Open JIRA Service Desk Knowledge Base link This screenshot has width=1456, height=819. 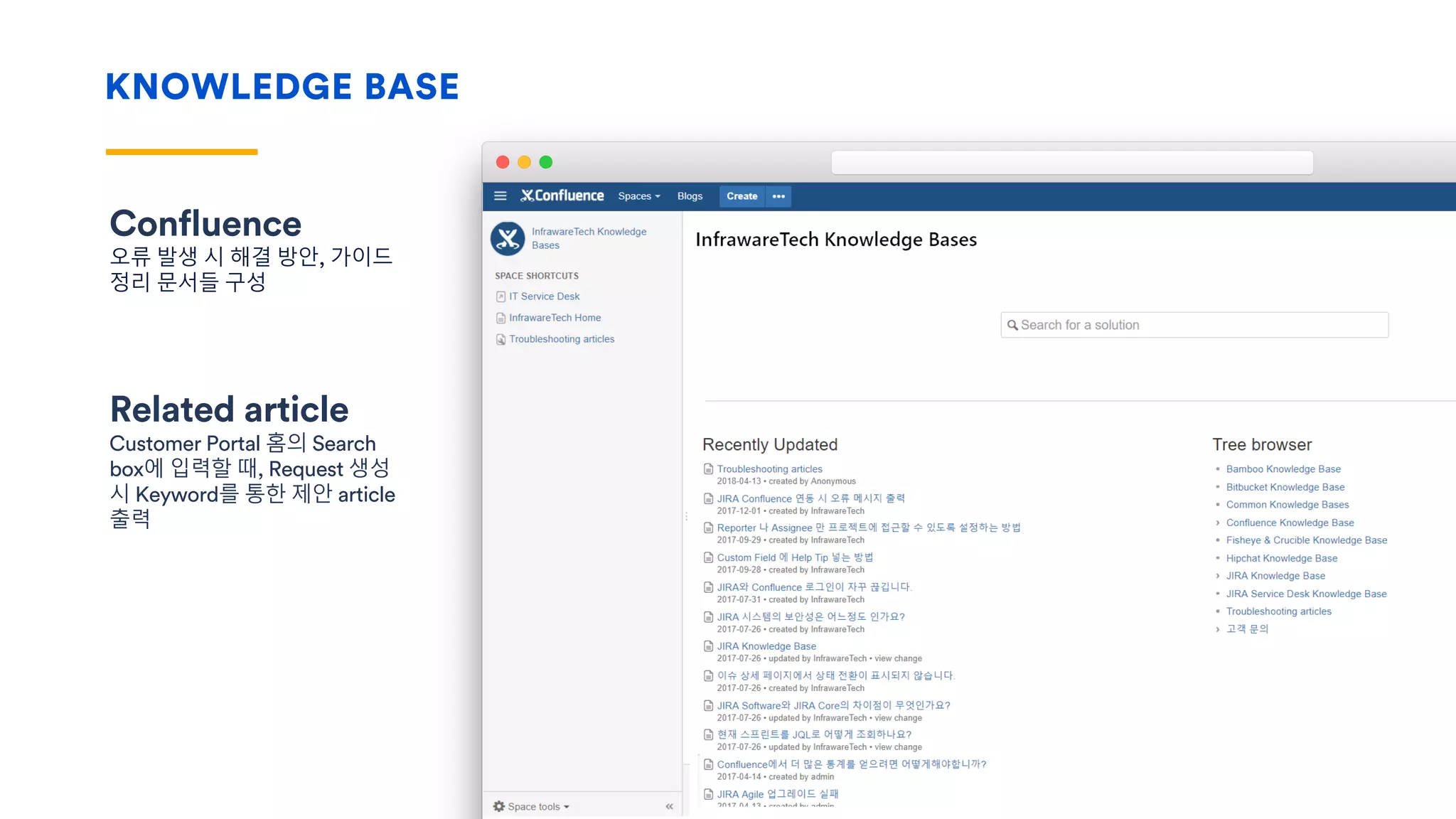pyautogui.click(x=1306, y=594)
